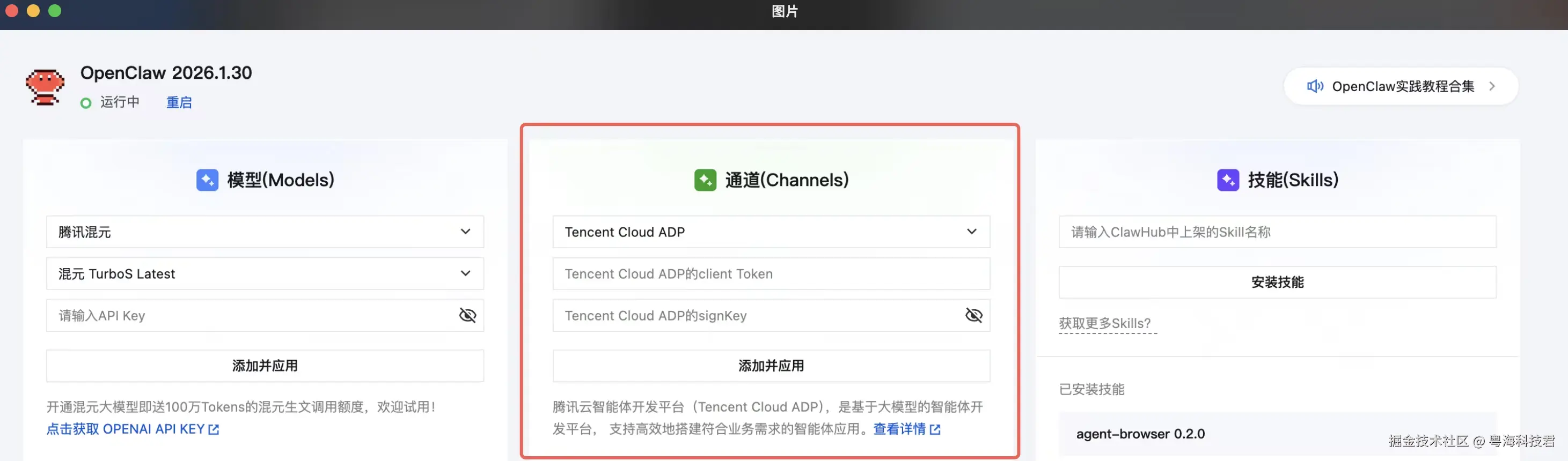Toggle signKey visibility eye icon
Image resolution: width=1568 pixels, height=461 pixels.
click(x=974, y=315)
